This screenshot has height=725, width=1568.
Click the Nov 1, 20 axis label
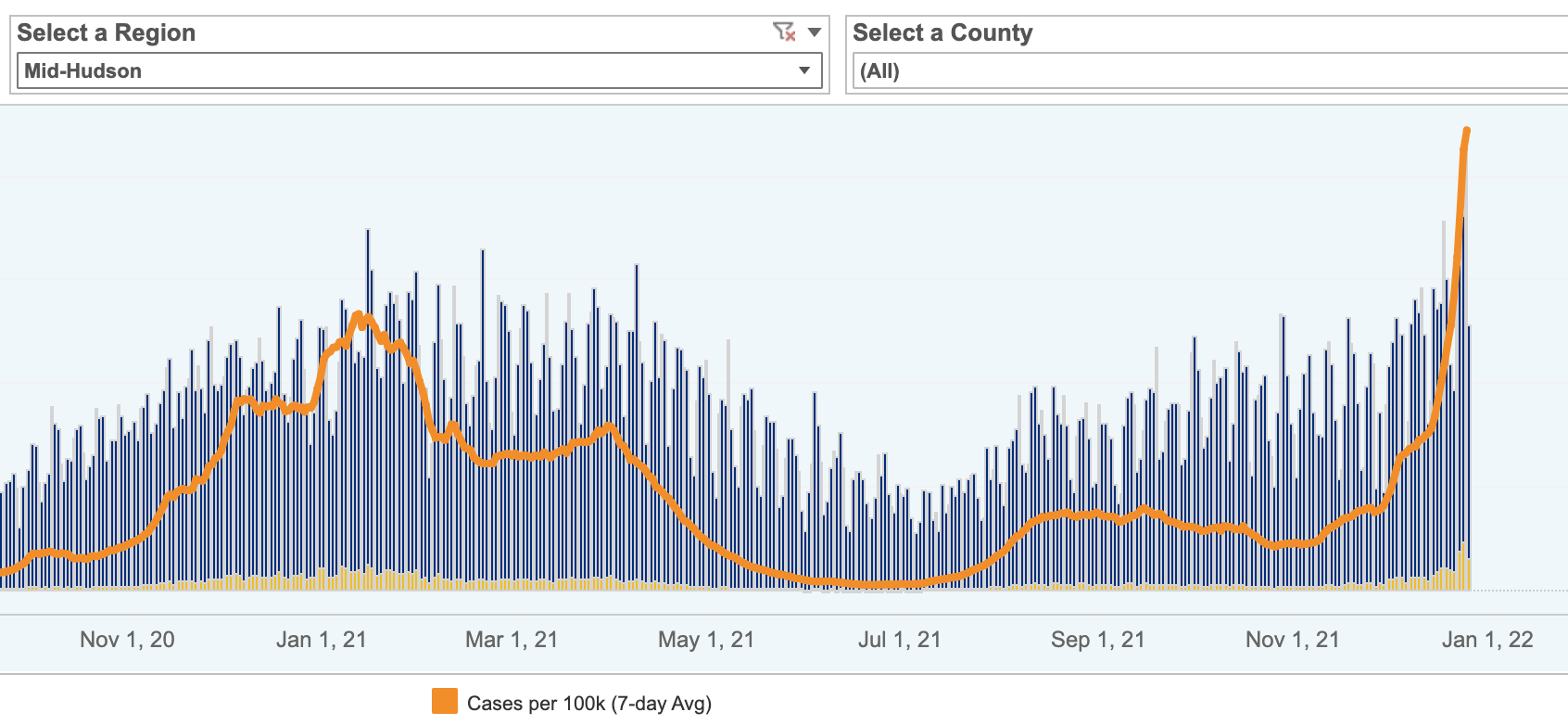[127, 640]
